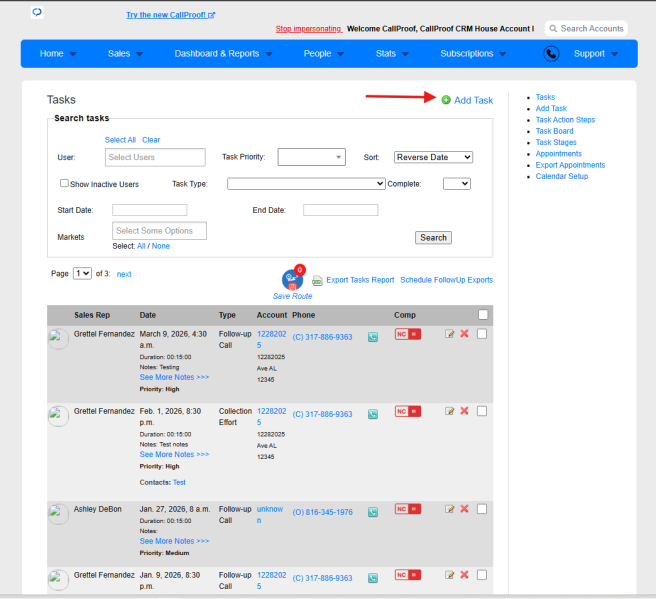Click the Add Task link beside the plus icon

click(x=474, y=100)
